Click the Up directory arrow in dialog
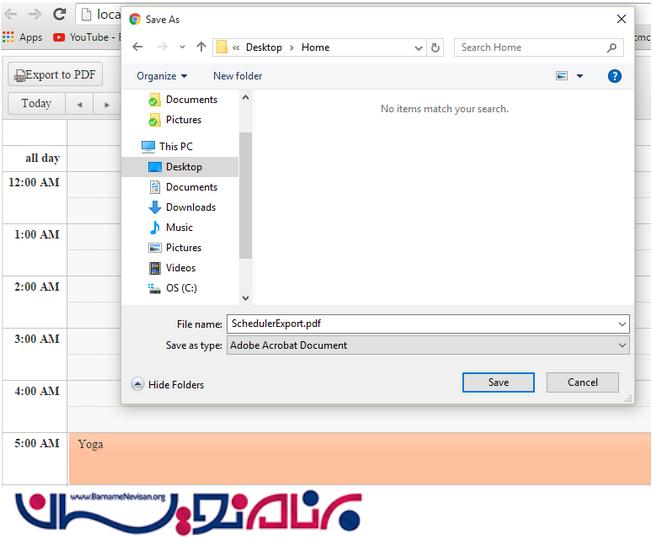Image resolution: width=652 pixels, height=537 pixels. (201, 47)
